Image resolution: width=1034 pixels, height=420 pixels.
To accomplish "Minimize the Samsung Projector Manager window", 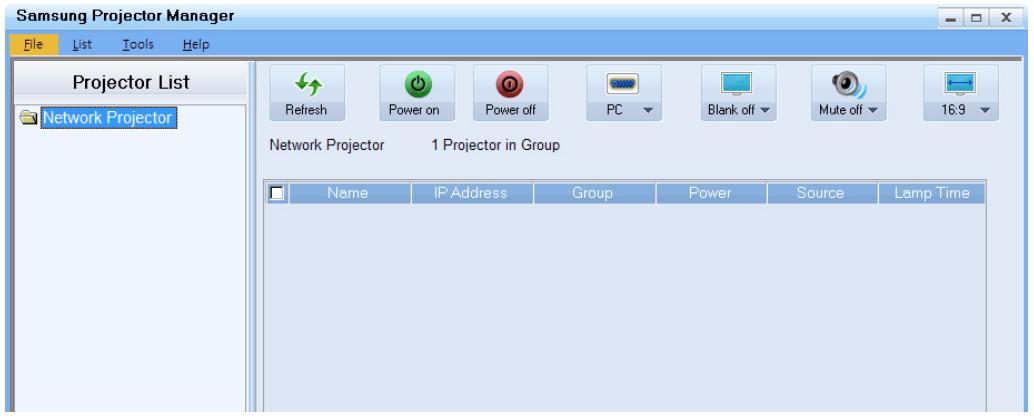I will (x=950, y=18).
